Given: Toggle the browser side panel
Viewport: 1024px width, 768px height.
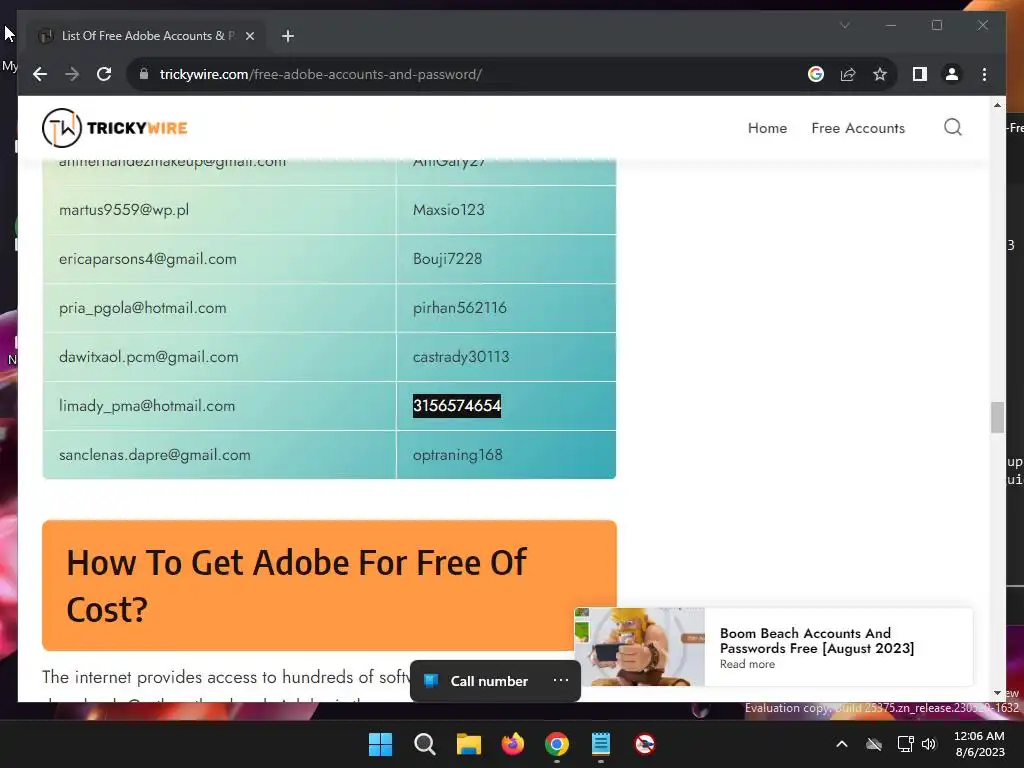Looking at the screenshot, I should pos(920,74).
